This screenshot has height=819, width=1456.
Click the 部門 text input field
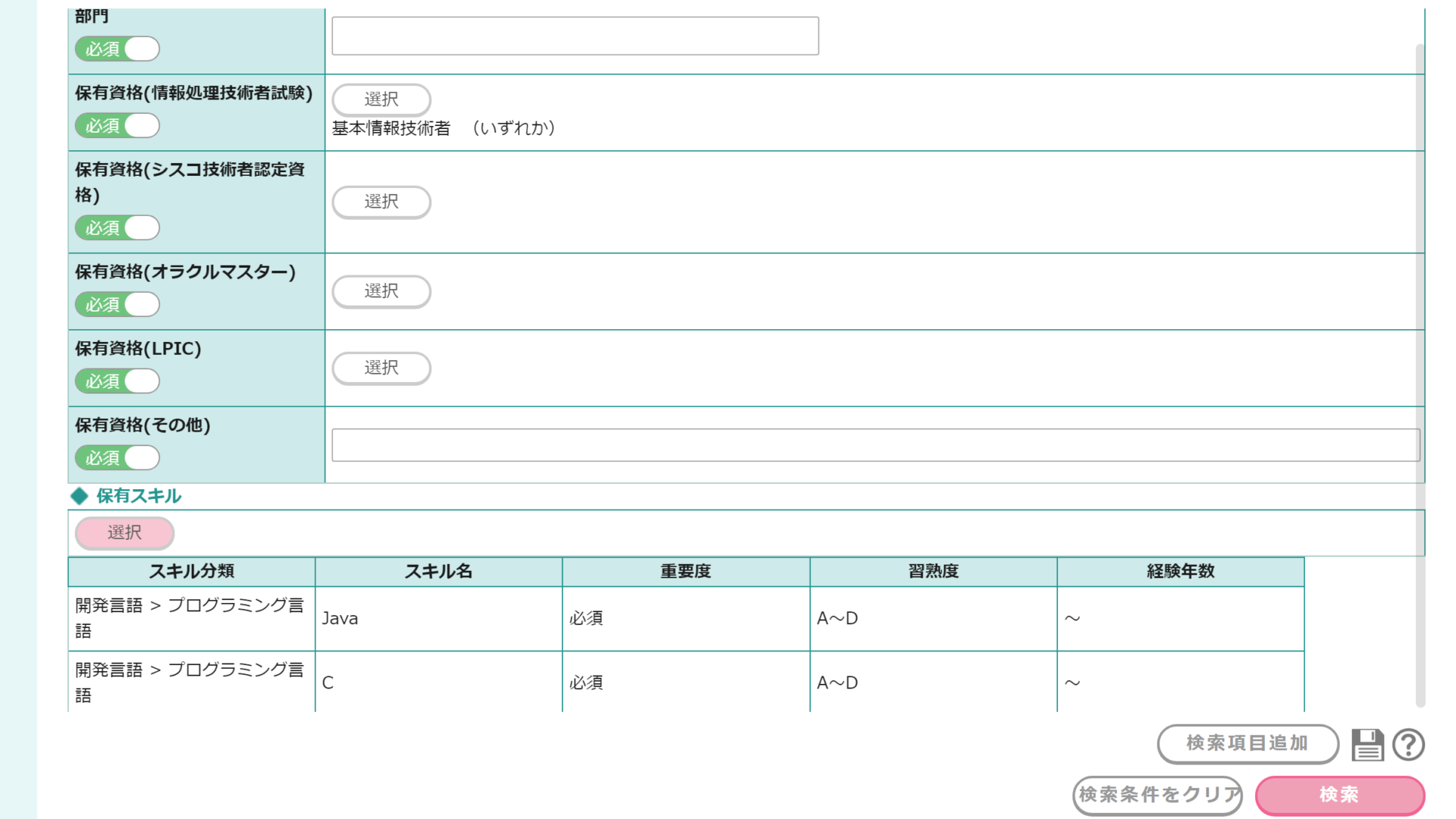575,36
